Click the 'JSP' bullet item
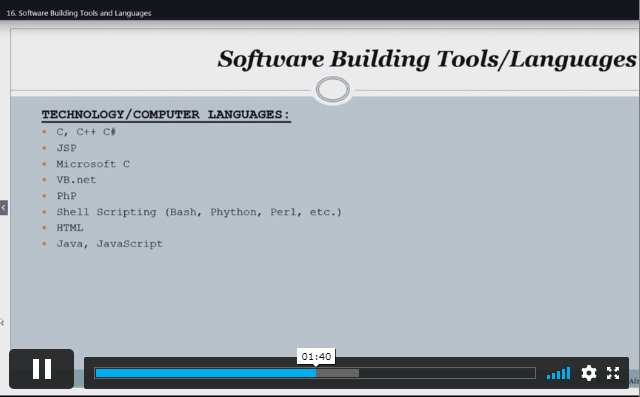The height and width of the screenshot is (397, 640). pyautogui.click(x=67, y=148)
